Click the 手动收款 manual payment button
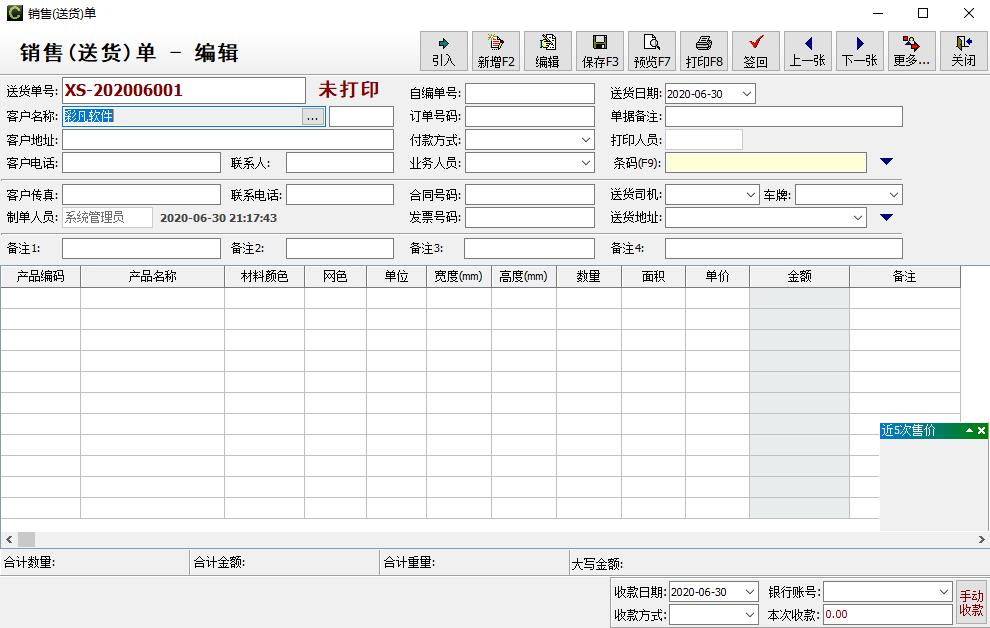This screenshot has width=990, height=628. coord(971,603)
